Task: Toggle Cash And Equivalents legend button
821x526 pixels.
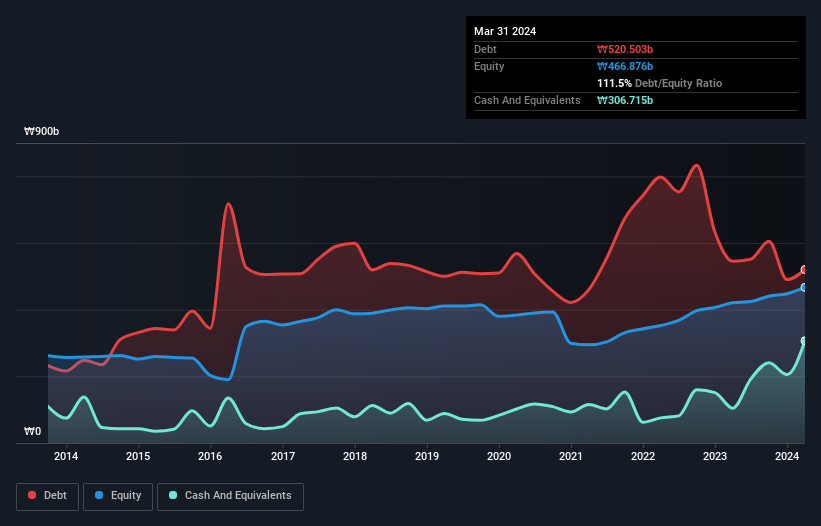Action: pos(230,496)
